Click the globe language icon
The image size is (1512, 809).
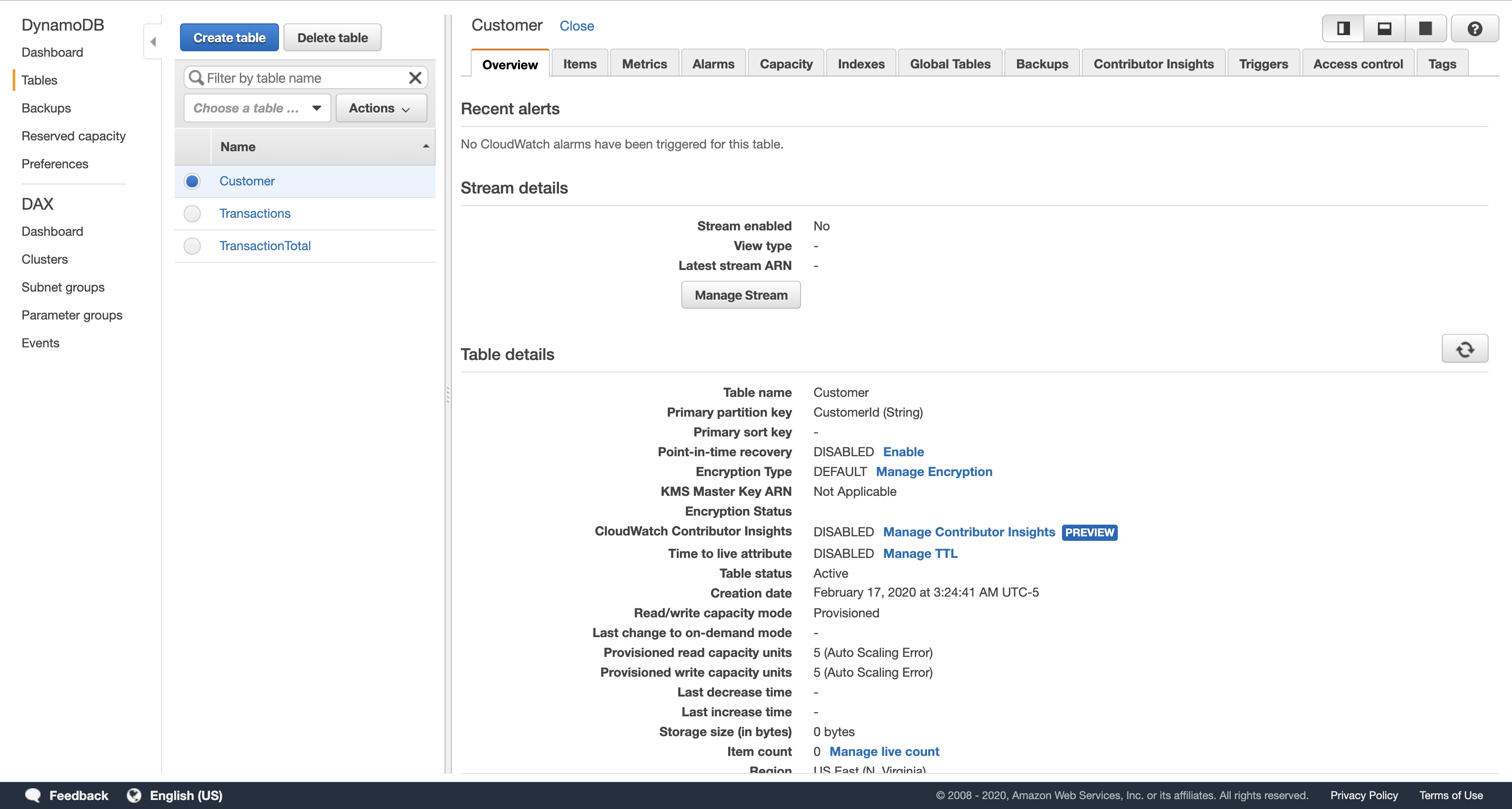coord(135,795)
